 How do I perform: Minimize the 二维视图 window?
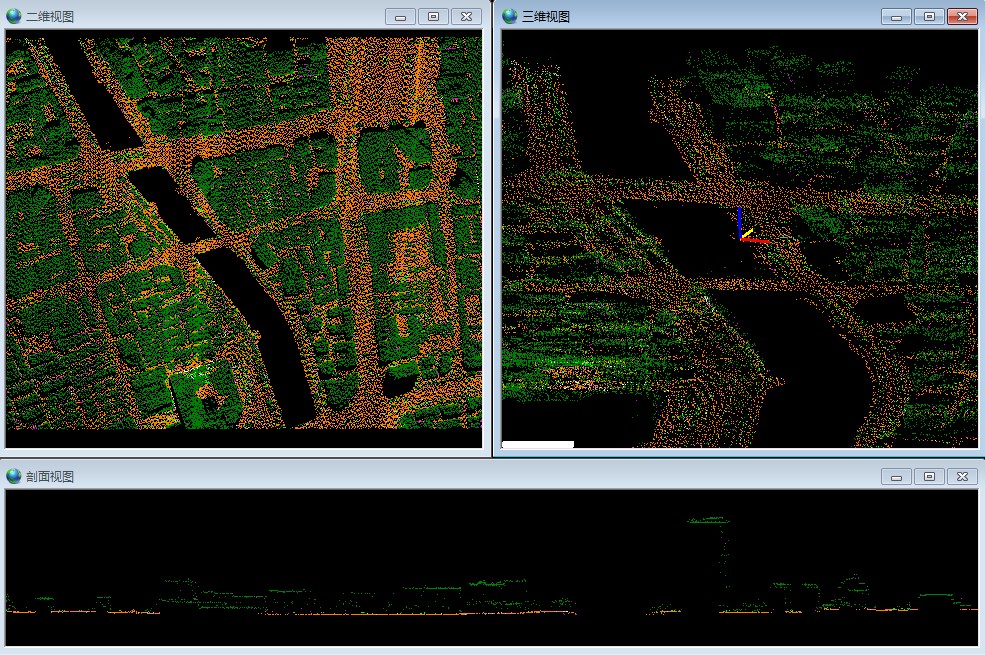(x=400, y=17)
